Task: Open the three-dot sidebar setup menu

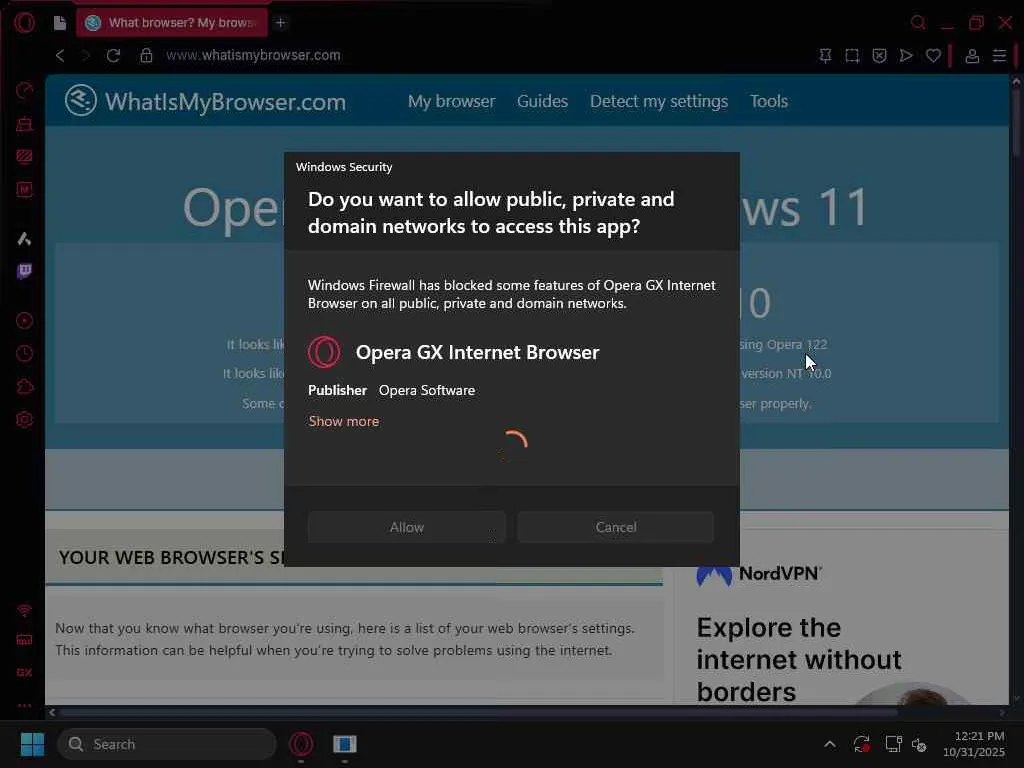Action: tap(24, 705)
